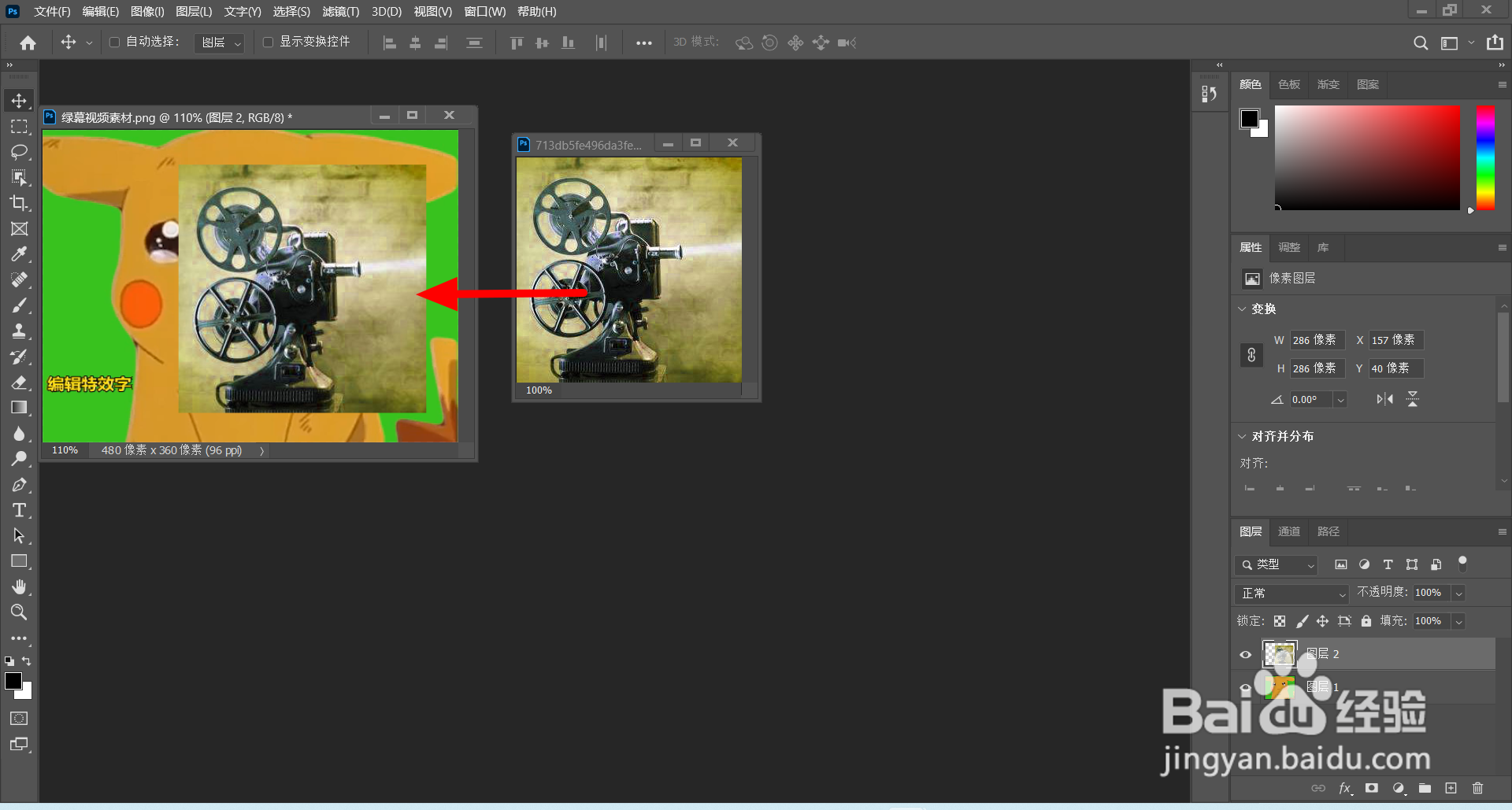Select the Object Selection tool
The height and width of the screenshot is (810, 1512).
(x=19, y=177)
